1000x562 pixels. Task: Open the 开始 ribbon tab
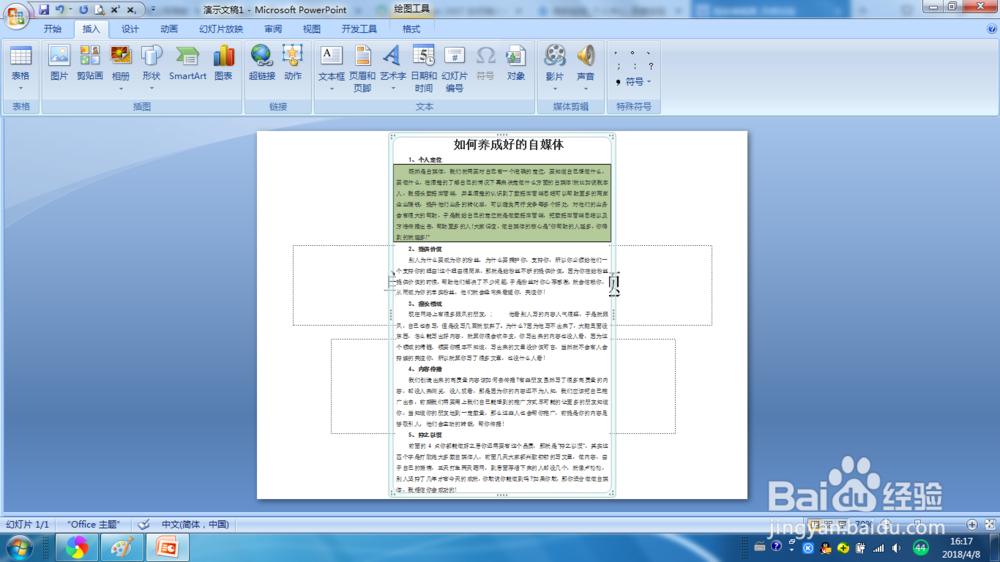[x=53, y=29]
